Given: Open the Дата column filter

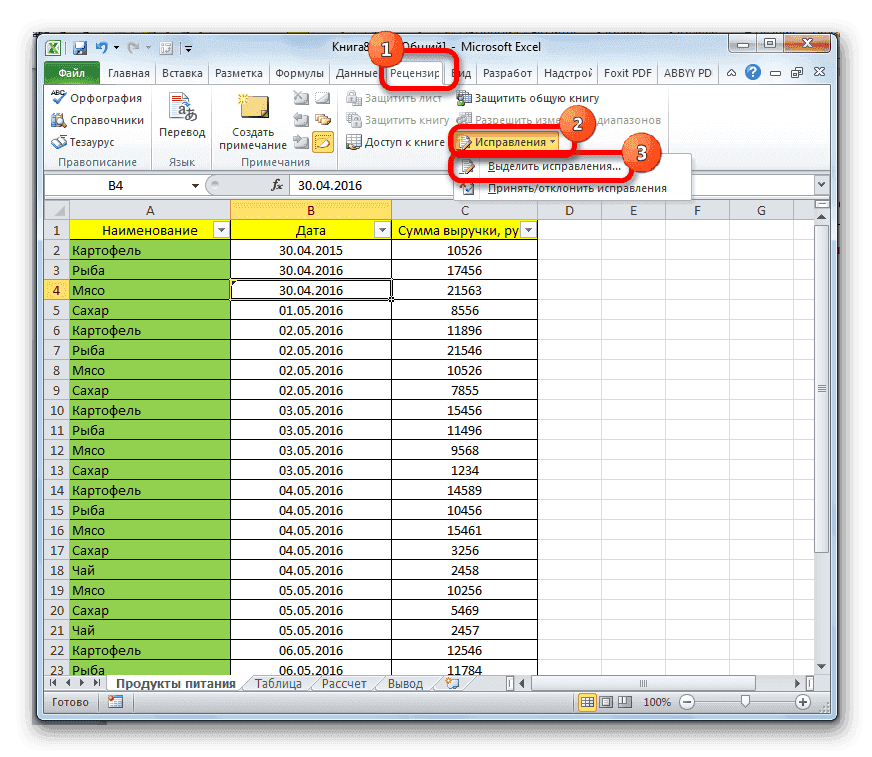Looking at the screenshot, I should tap(382, 229).
